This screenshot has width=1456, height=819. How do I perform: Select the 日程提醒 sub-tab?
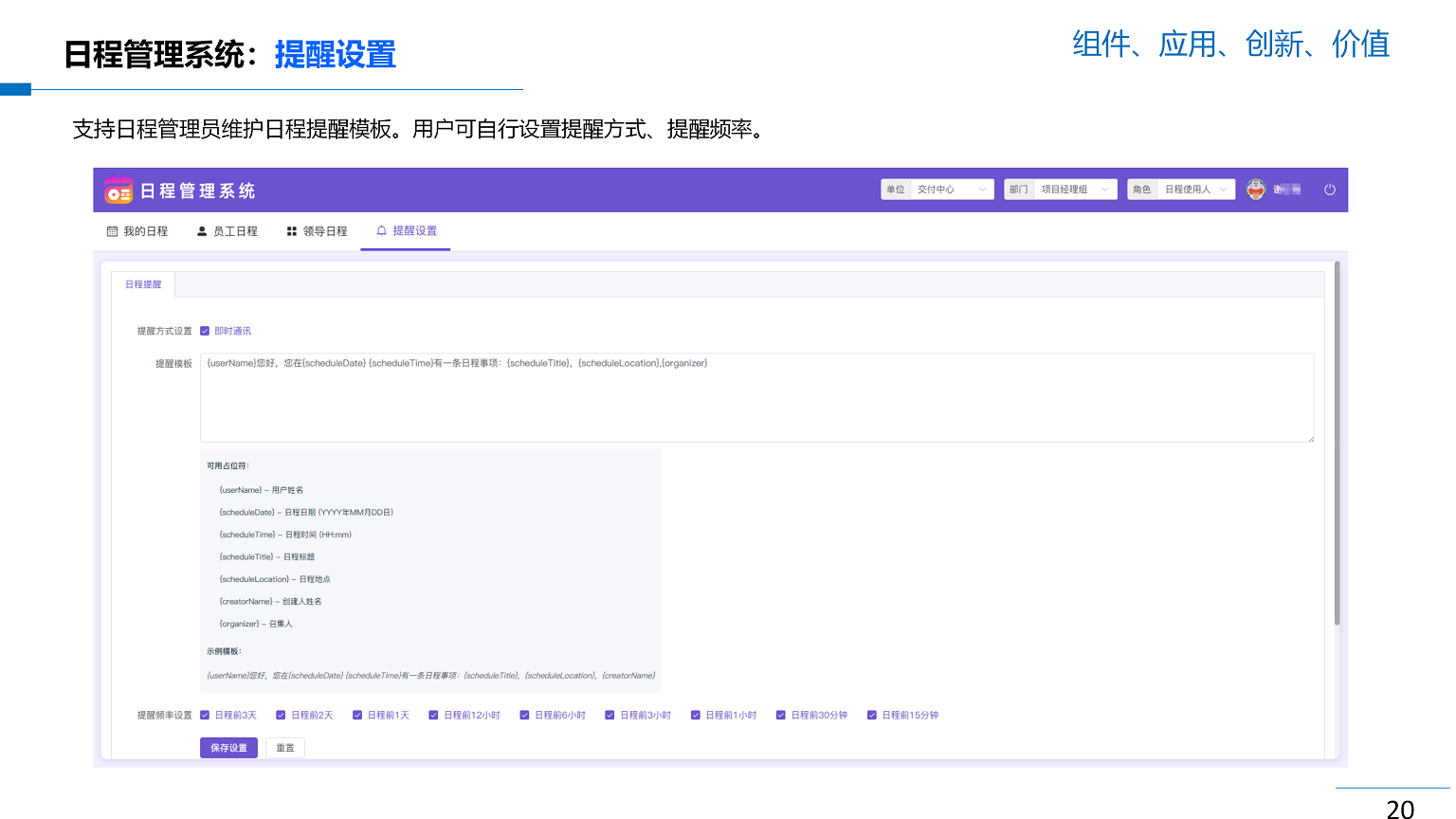pyautogui.click(x=143, y=284)
